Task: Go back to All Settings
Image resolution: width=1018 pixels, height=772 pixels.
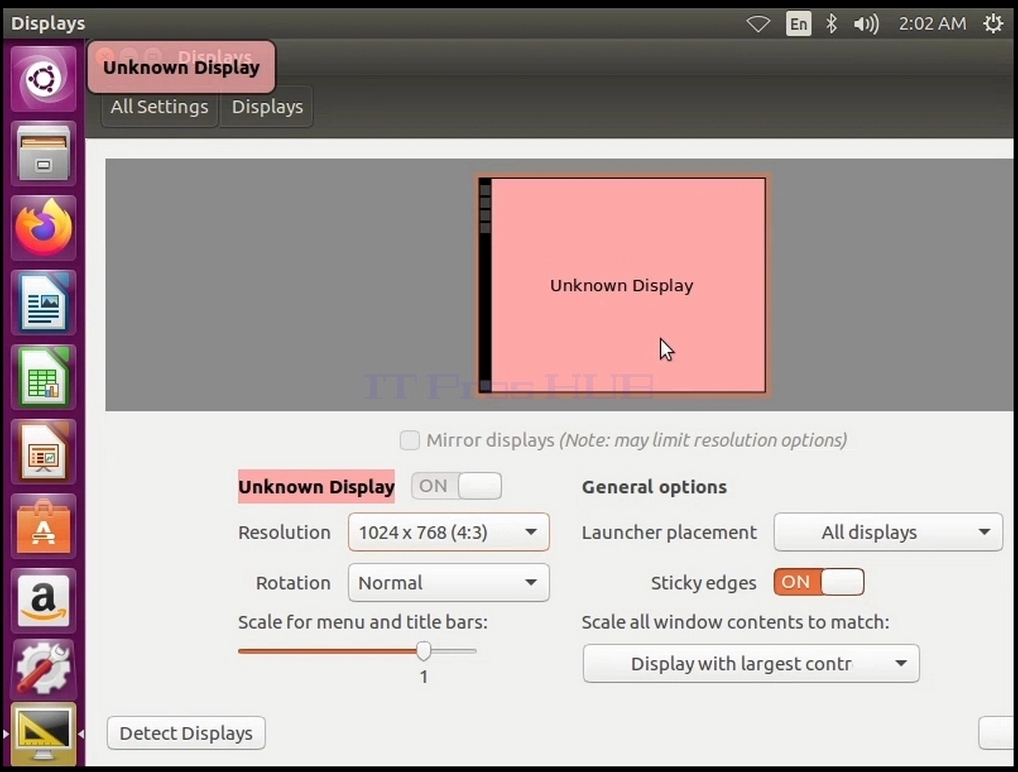Action: (160, 106)
